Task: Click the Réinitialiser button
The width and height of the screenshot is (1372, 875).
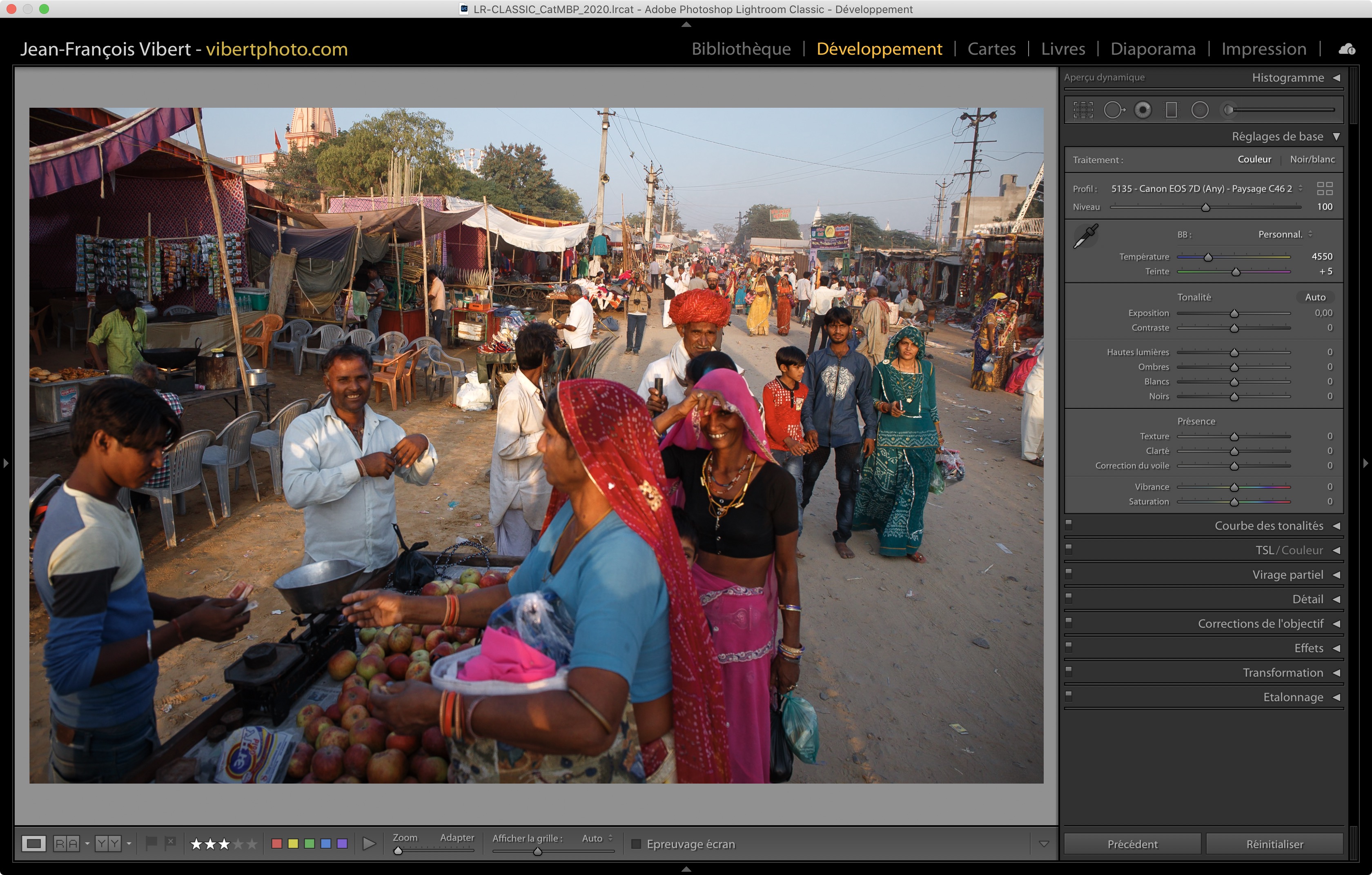Action: tap(1274, 844)
